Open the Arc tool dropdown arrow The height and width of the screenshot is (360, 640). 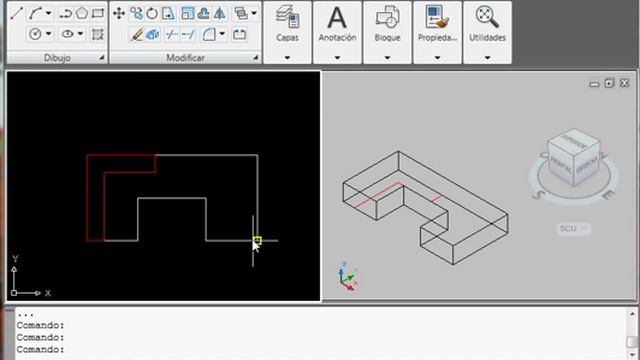(48, 13)
